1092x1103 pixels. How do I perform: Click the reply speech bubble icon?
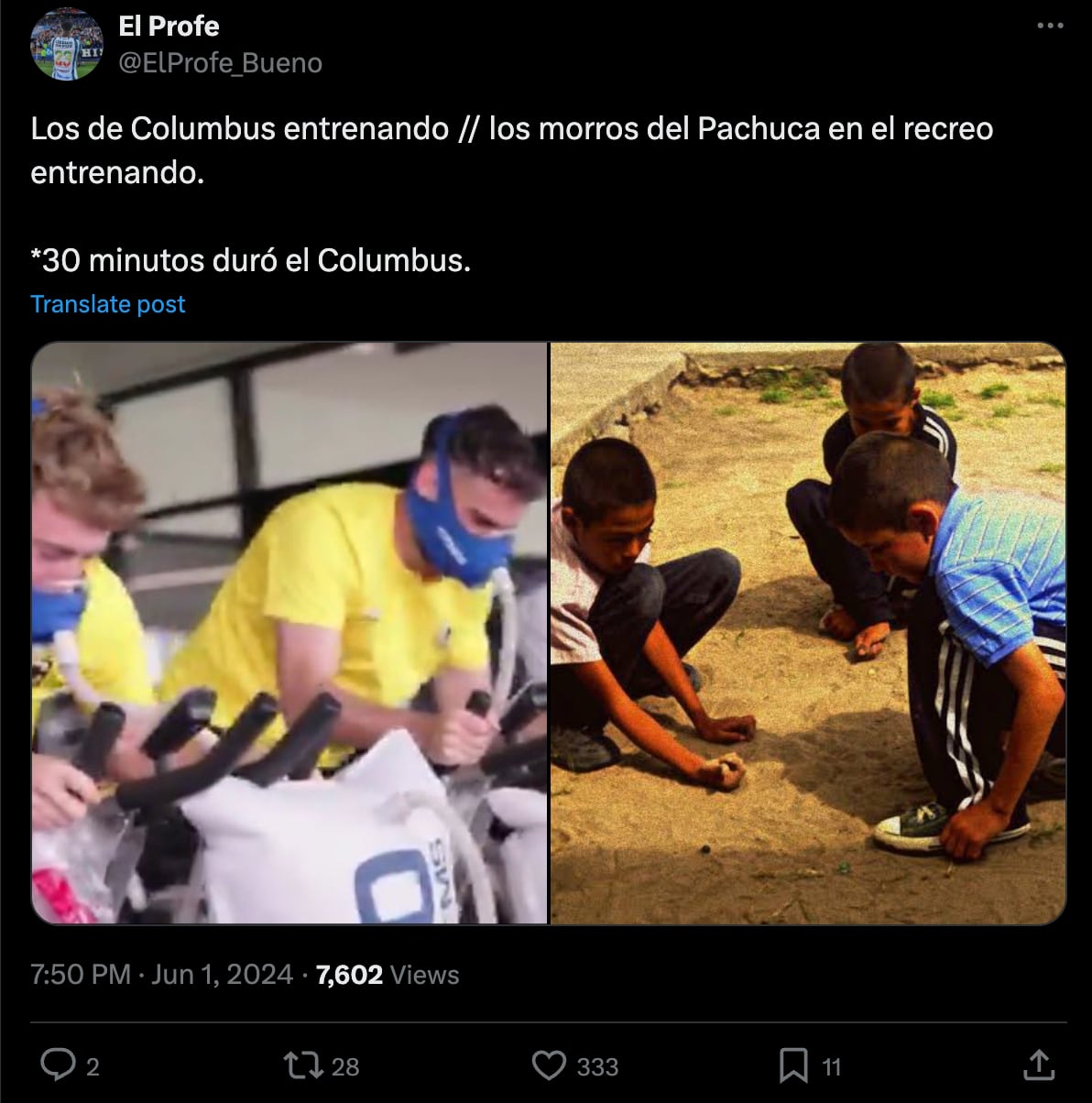pos(59,1065)
